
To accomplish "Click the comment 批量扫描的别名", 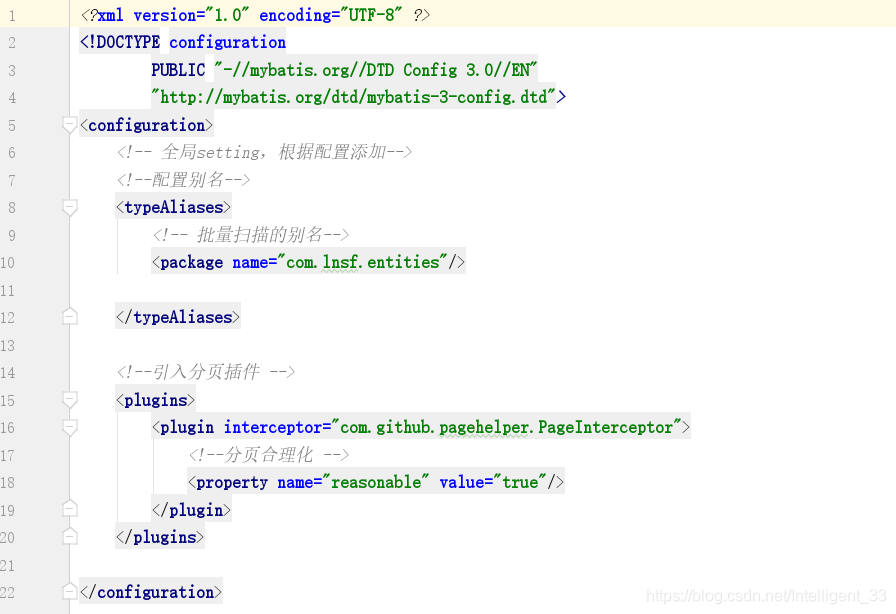I will point(251,234).
